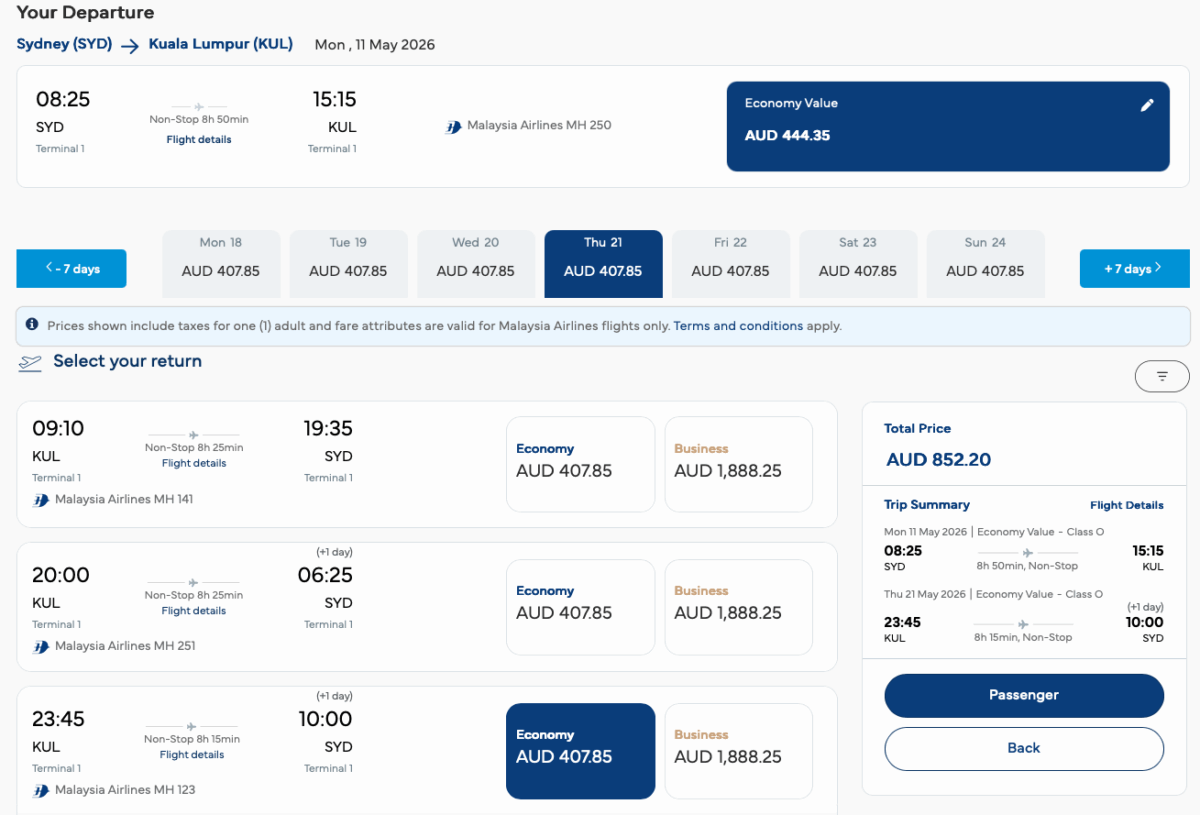Click the 19:35 arrival time at SYD
This screenshot has width=1200, height=815.
(328, 429)
